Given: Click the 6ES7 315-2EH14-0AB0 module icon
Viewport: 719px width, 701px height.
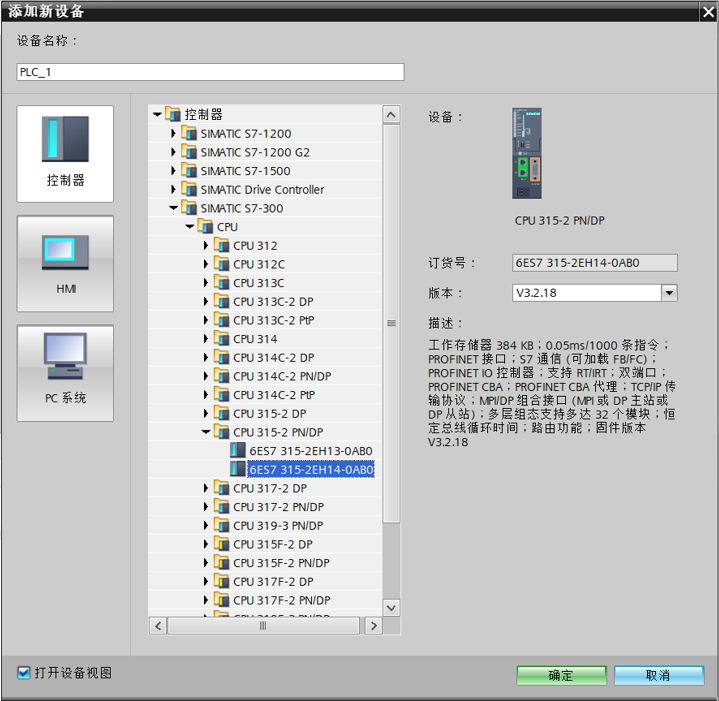Looking at the screenshot, I should (x=238, y=469).
